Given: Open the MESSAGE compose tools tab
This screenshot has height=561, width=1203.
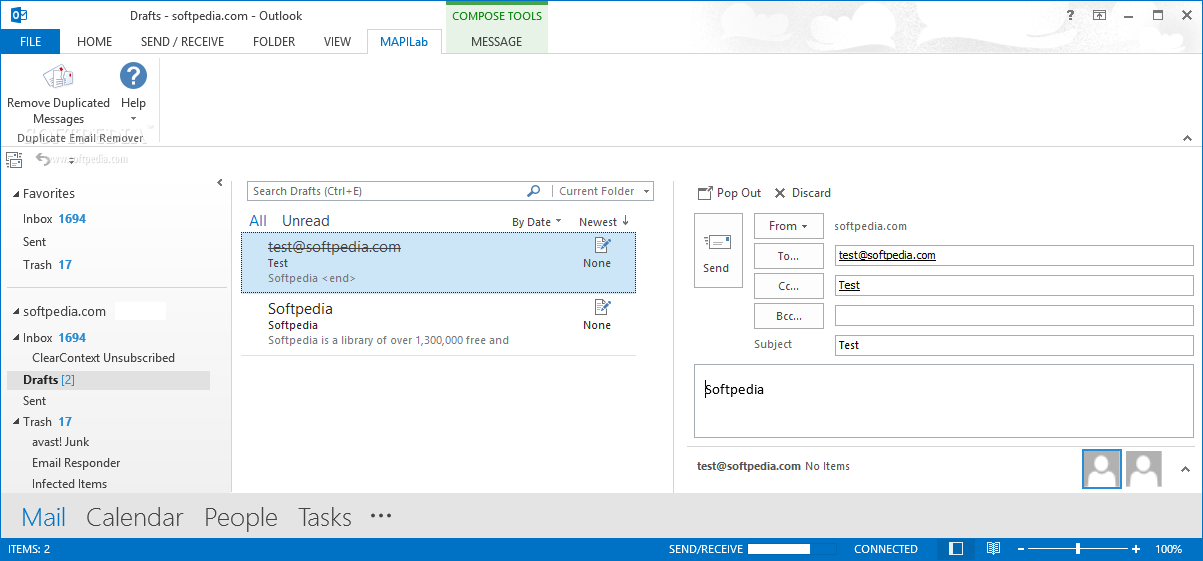Looking at the screenshot, I should click(496, 42).
